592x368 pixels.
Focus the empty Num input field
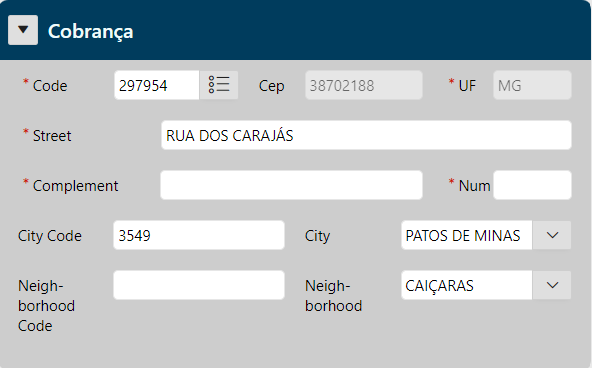(x=532, y=185)
